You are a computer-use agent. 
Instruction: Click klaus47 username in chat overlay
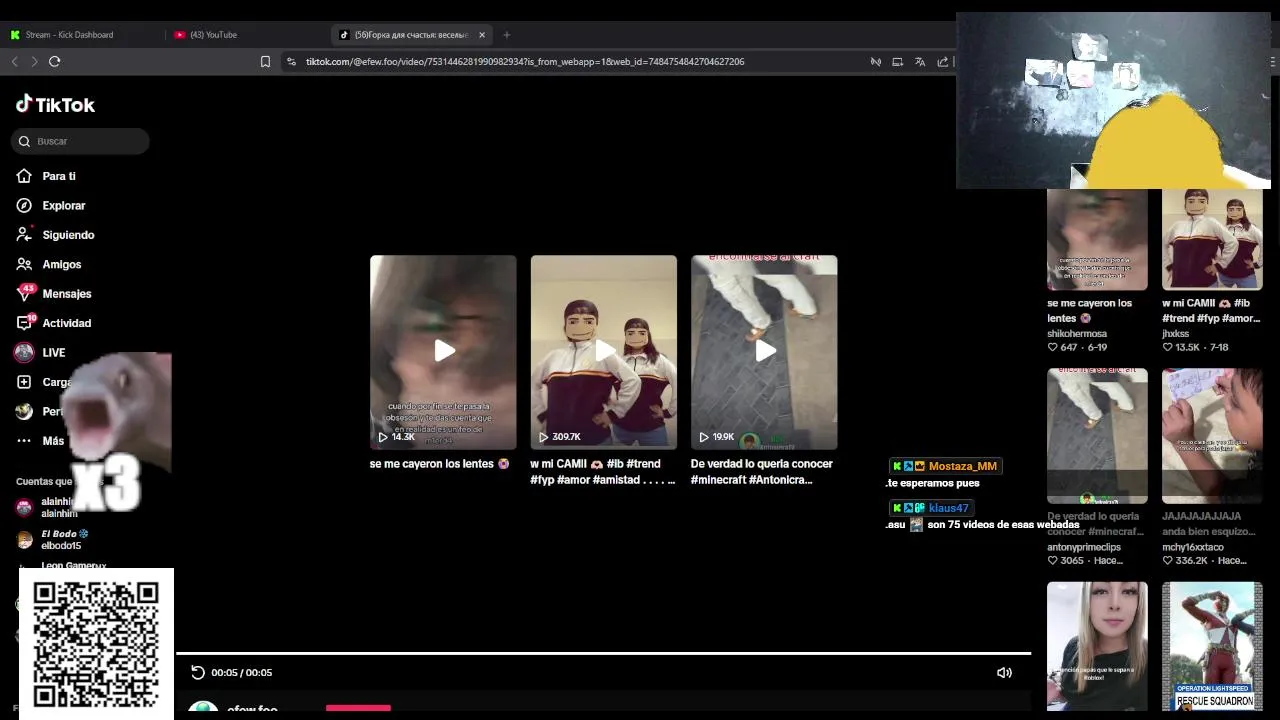coord(948,508)
